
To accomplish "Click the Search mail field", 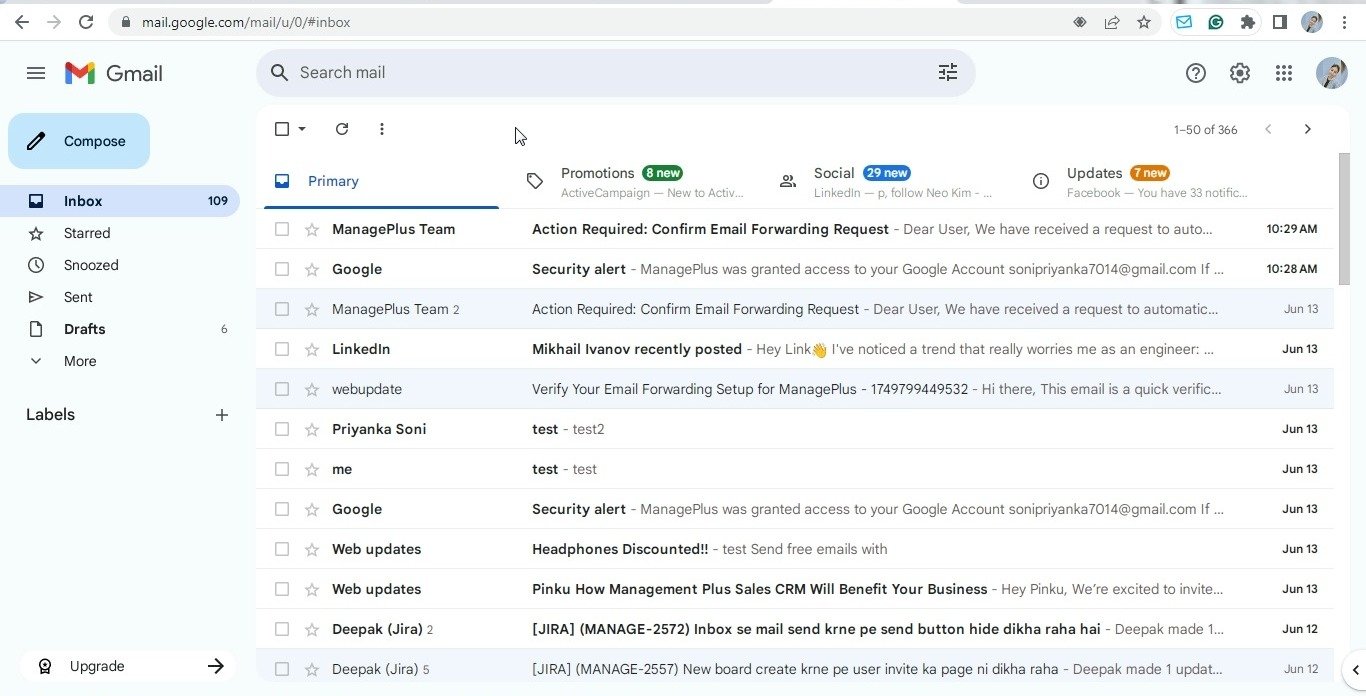I will (615, 73).
